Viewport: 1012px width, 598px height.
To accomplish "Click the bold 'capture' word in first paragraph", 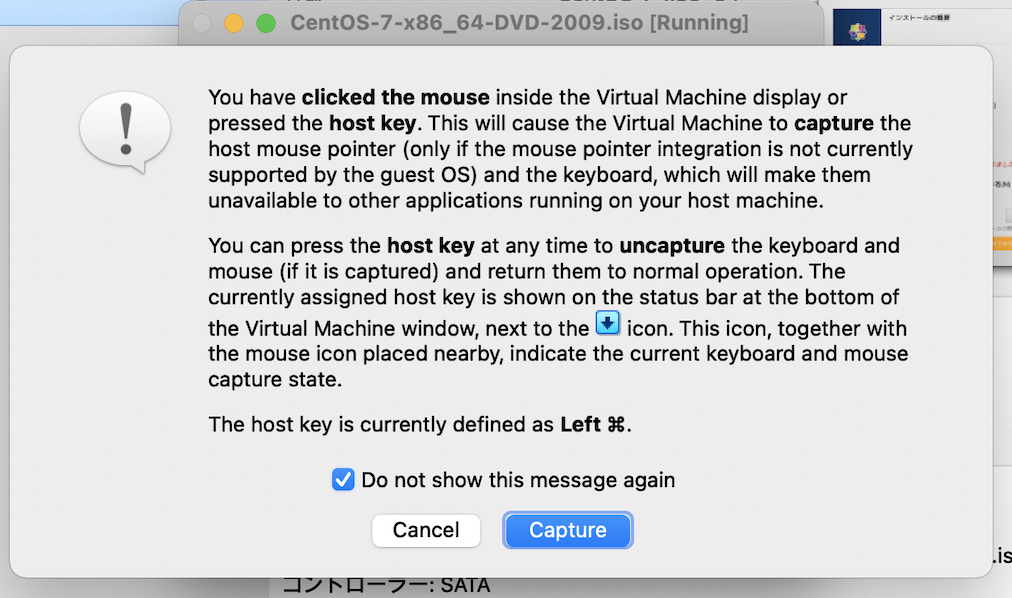I will [x=834, y=123].
